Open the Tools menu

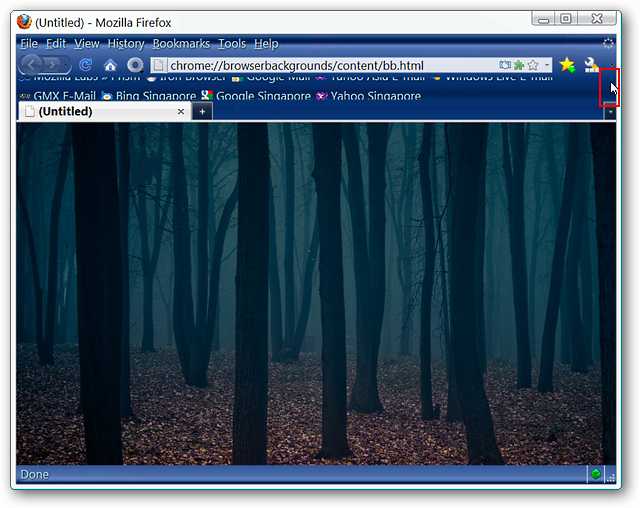coord(232,44)
